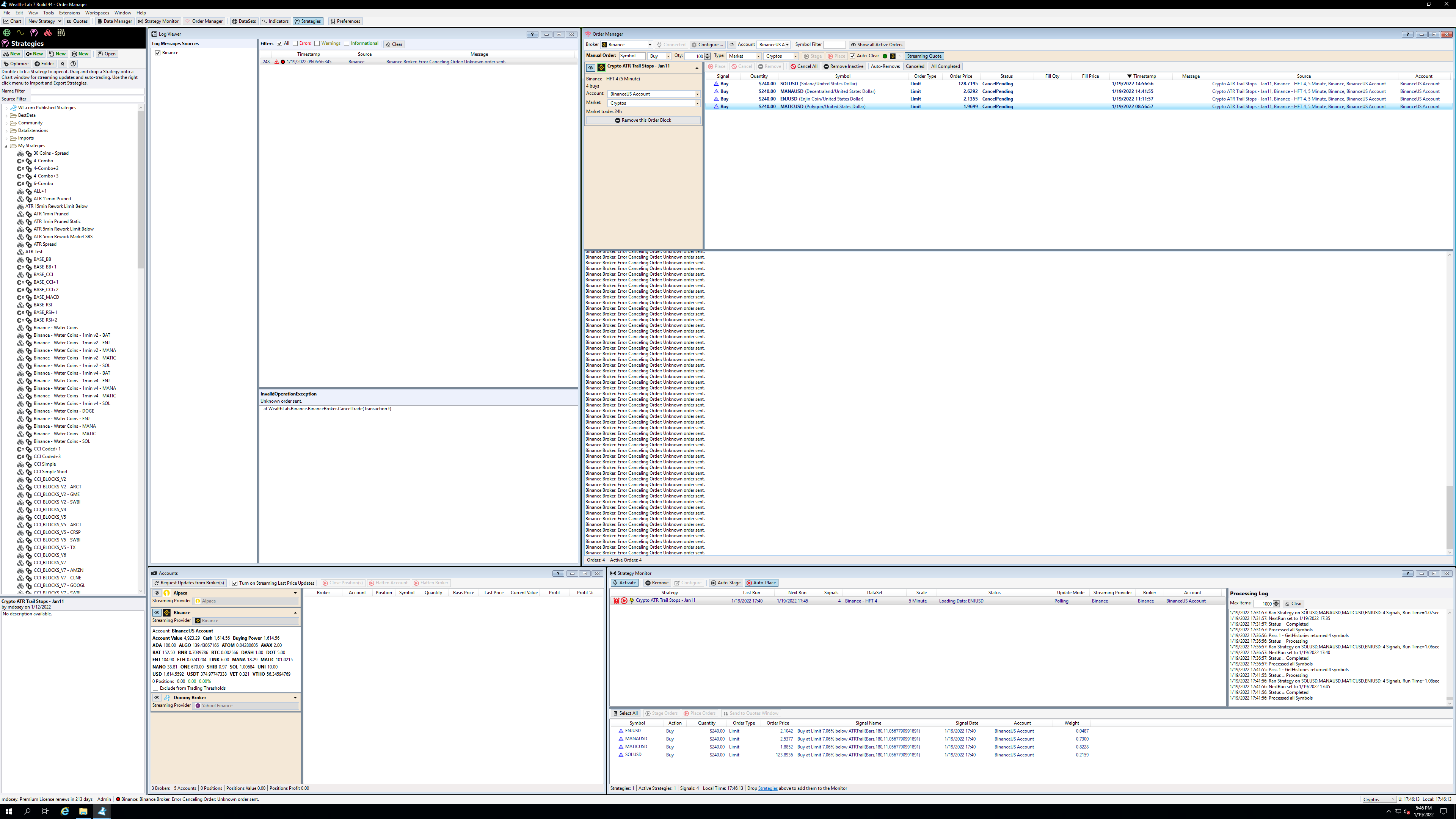
Task: Open the Workspaces menu
Action: pos(97,13)
